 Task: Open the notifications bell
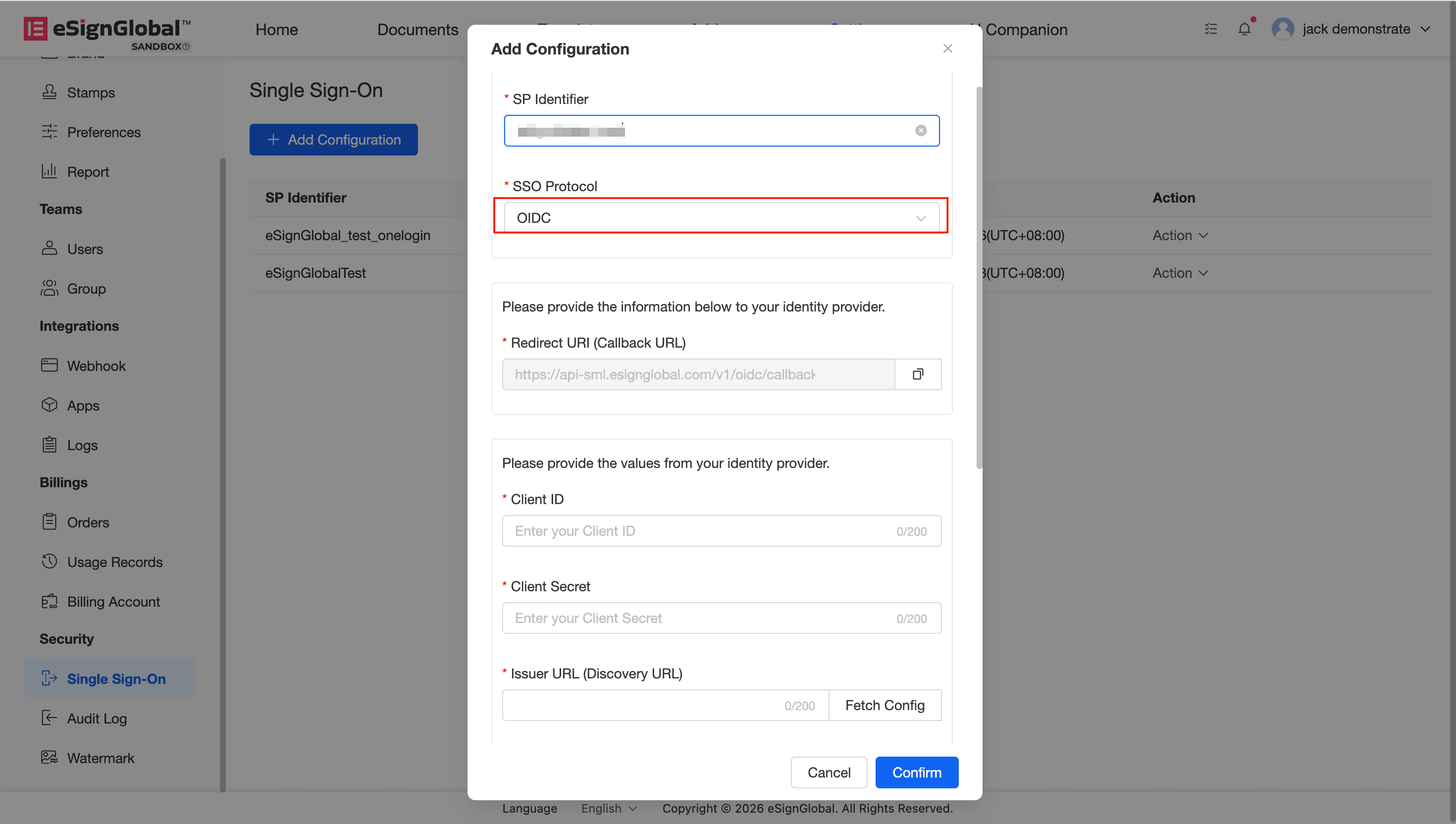(x=1244, y=29)
